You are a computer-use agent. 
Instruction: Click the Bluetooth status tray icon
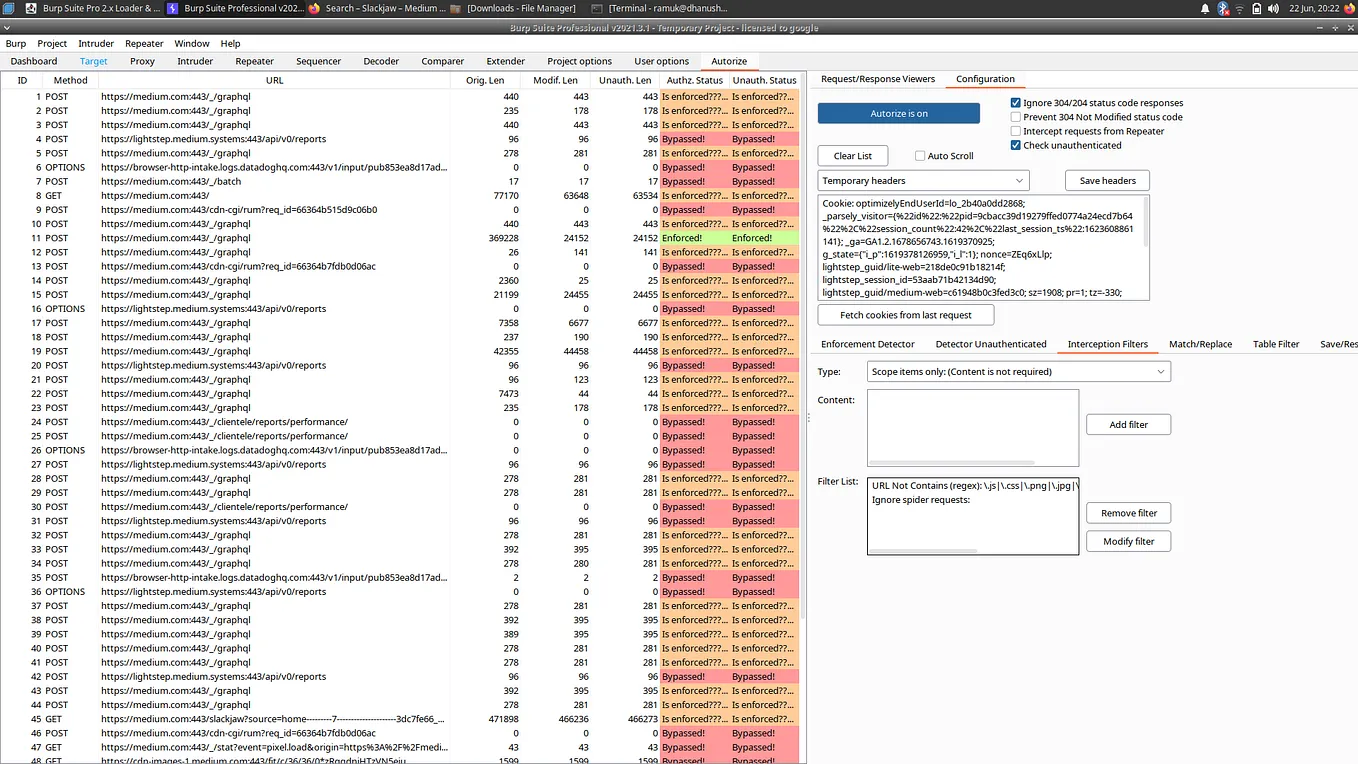[x=1222, y=8]
